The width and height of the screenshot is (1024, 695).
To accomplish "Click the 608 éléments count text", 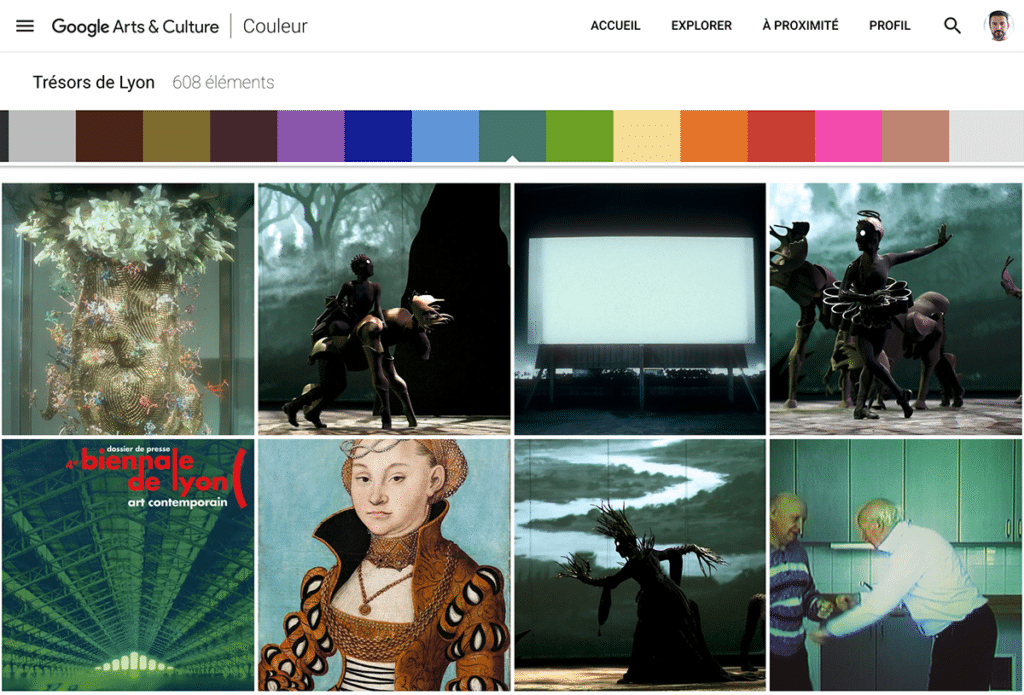I will [x=223, y=82].
